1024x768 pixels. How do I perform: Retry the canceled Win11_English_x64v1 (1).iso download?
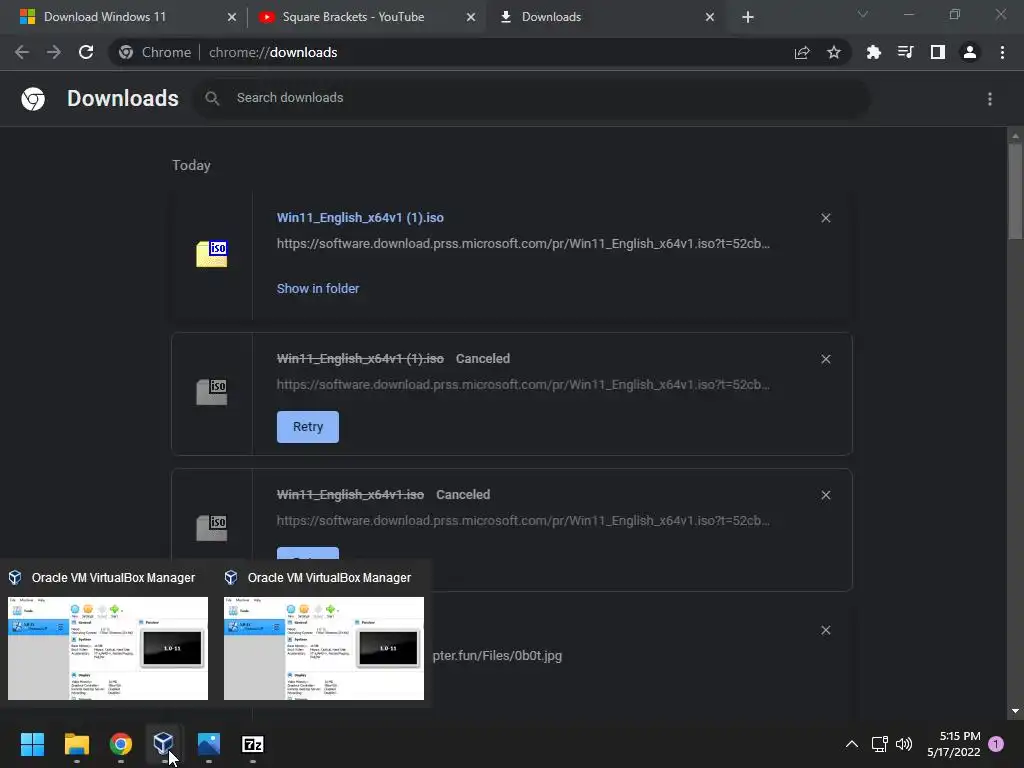pos(308,426)
